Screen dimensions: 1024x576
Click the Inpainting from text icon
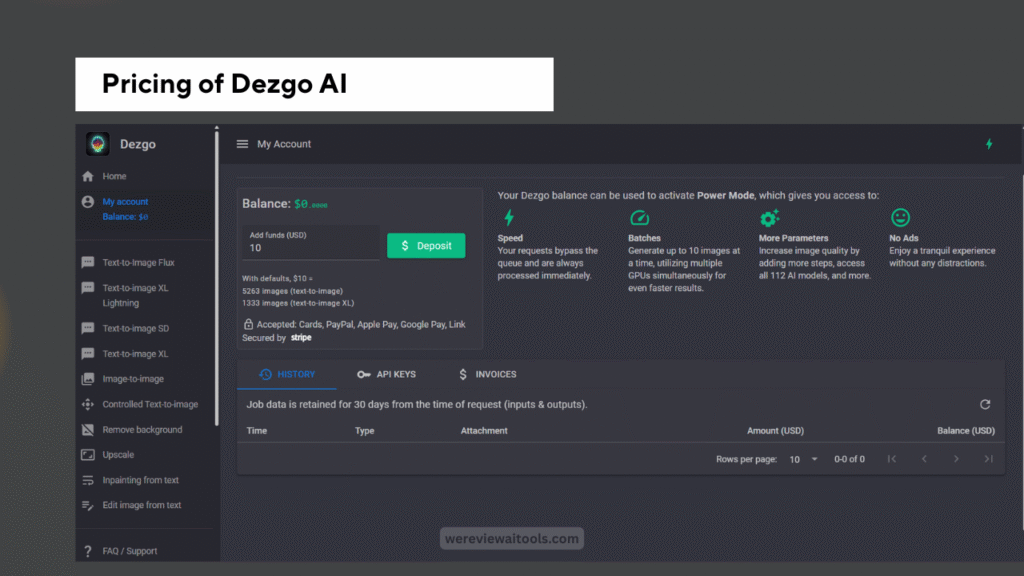click(88, 480)
